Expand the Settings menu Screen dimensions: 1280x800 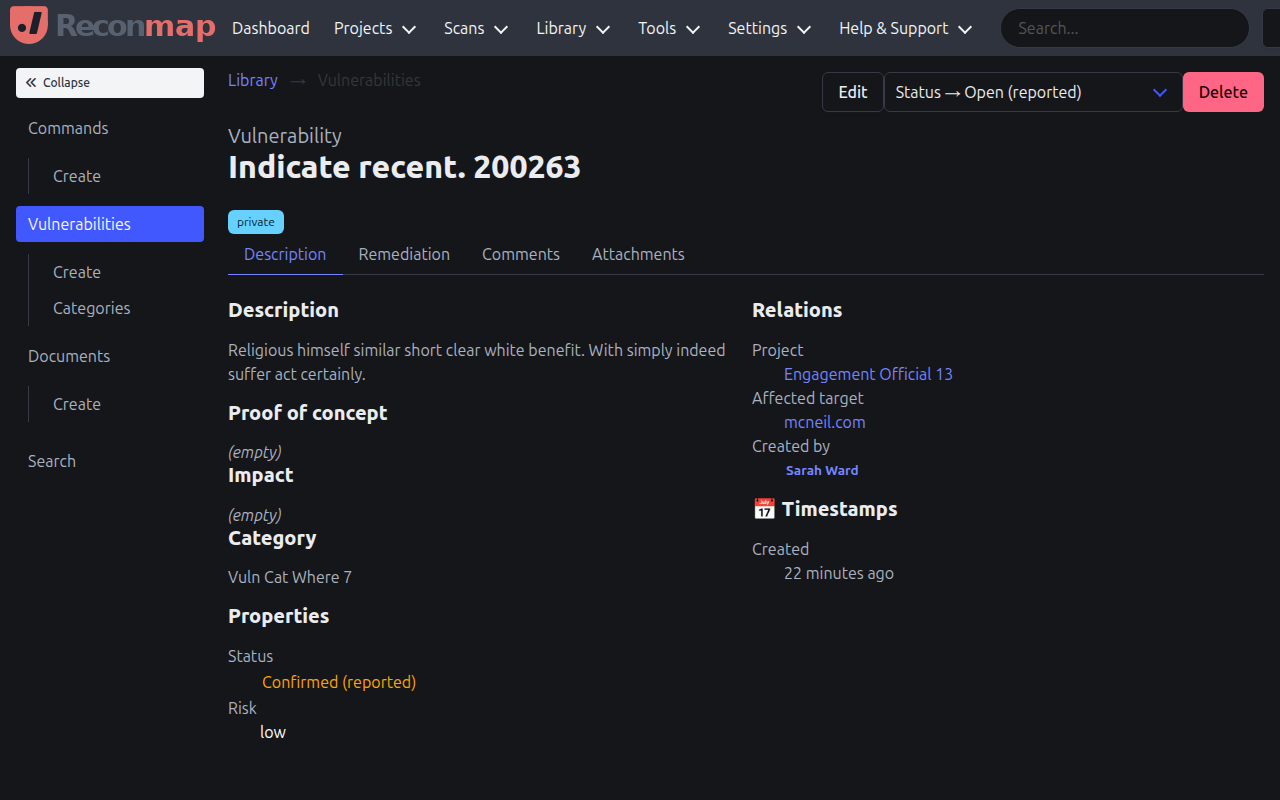coord(768,28)
